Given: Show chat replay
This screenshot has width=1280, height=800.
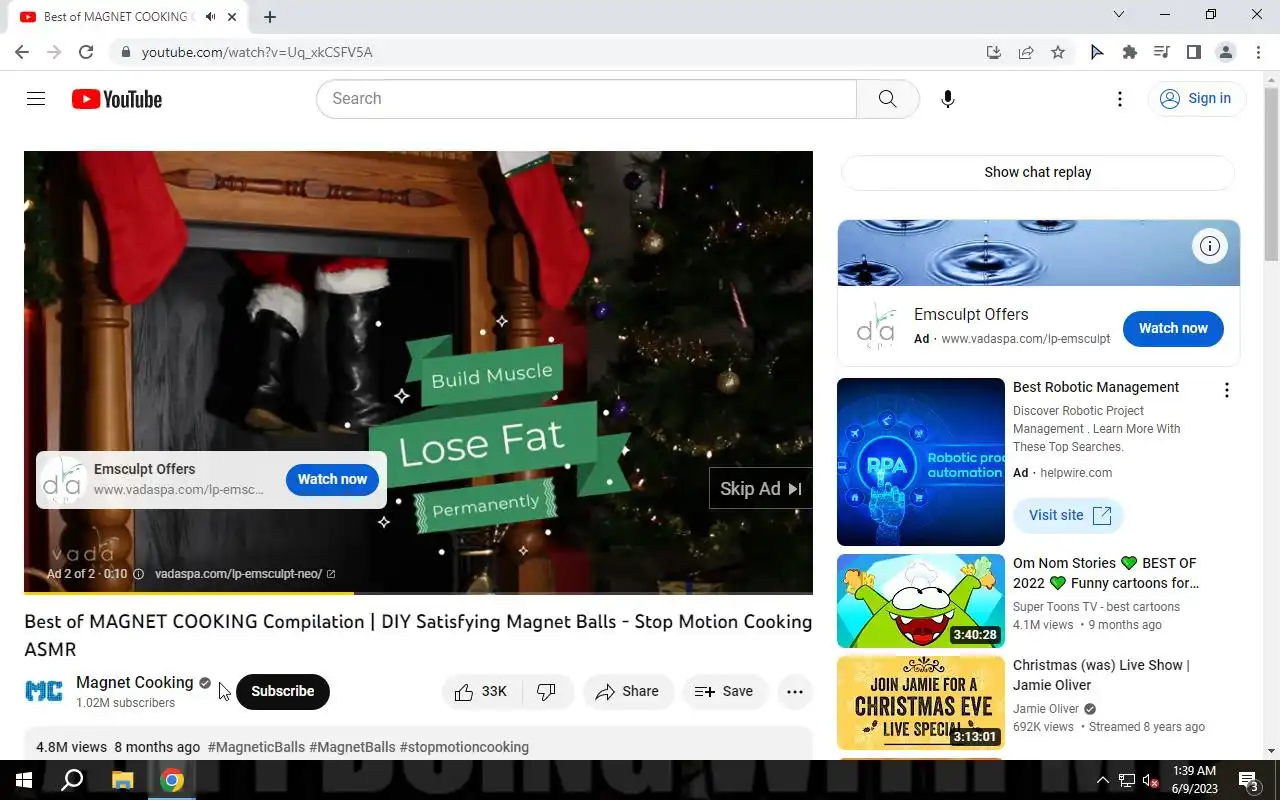Looking at the screenshot, I should click(1038, 172).
